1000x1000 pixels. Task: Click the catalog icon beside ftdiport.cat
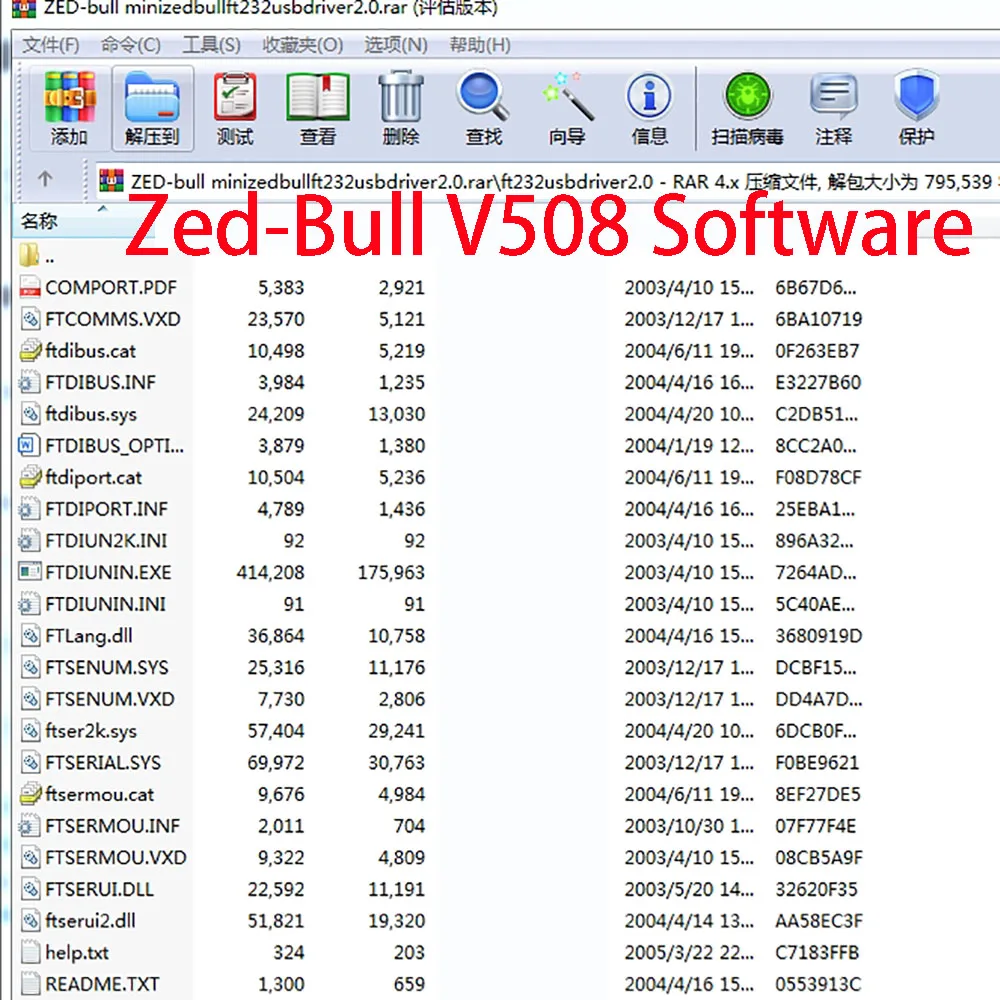(x=29, y=477)
